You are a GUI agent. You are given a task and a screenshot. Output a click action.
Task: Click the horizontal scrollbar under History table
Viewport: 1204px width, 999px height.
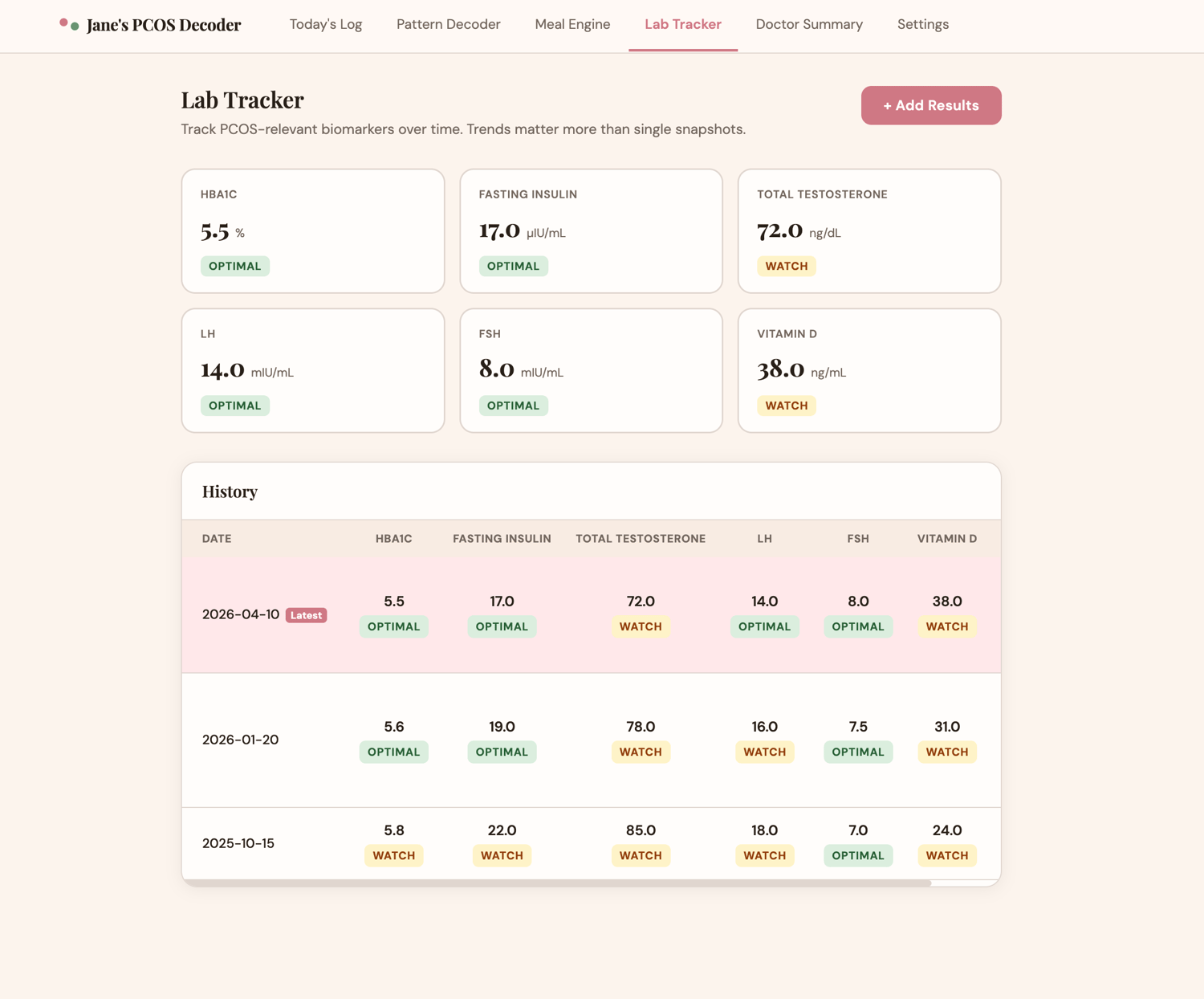(557, 883)
